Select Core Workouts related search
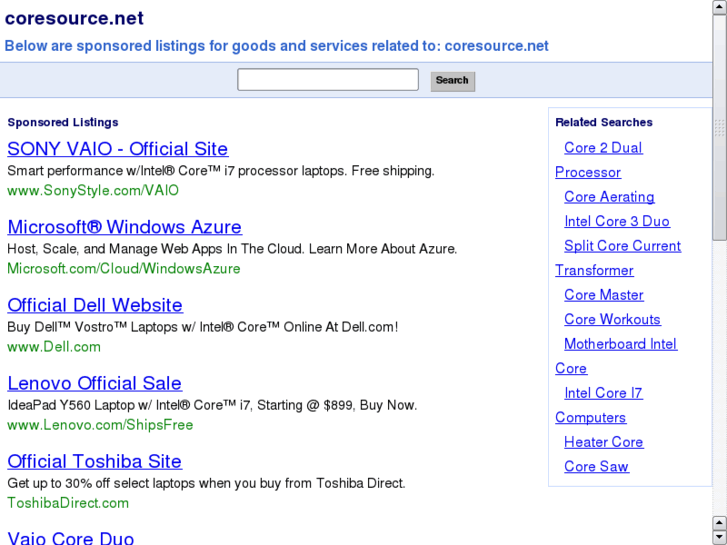The width and height of the screenshot is (727, 545). click(x=612, y=320)
